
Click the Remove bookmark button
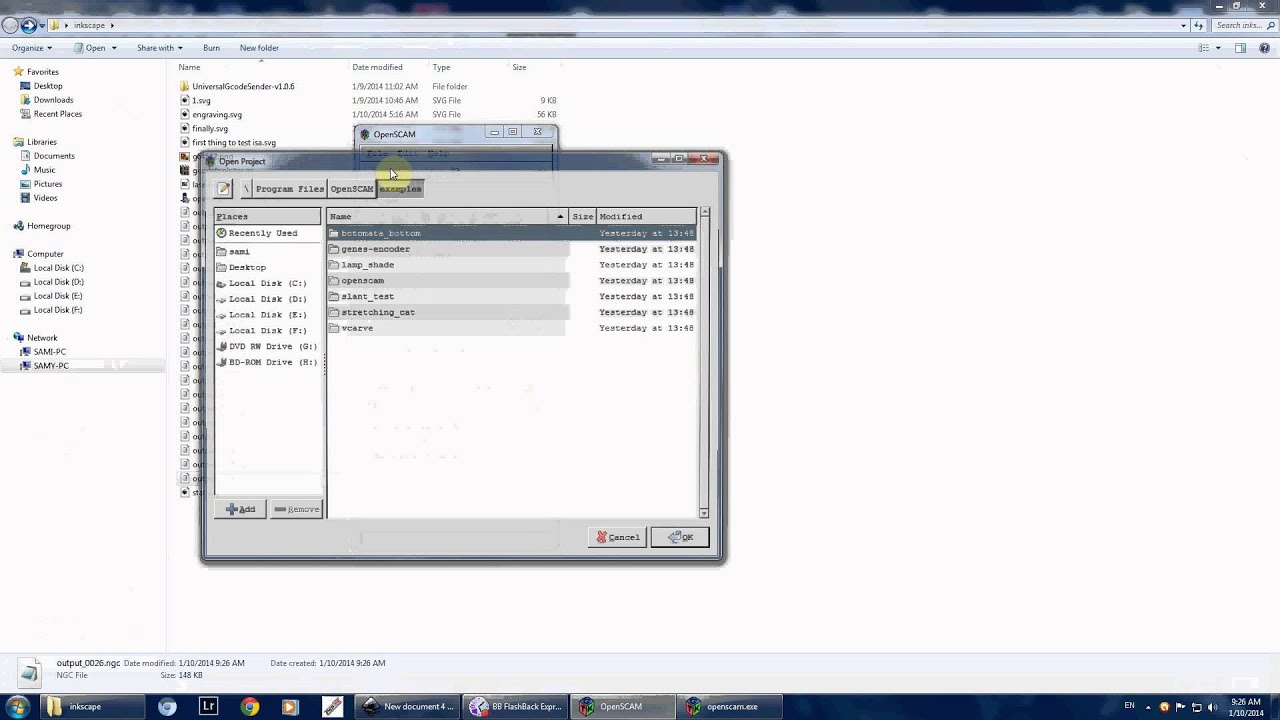coord(296,509)
